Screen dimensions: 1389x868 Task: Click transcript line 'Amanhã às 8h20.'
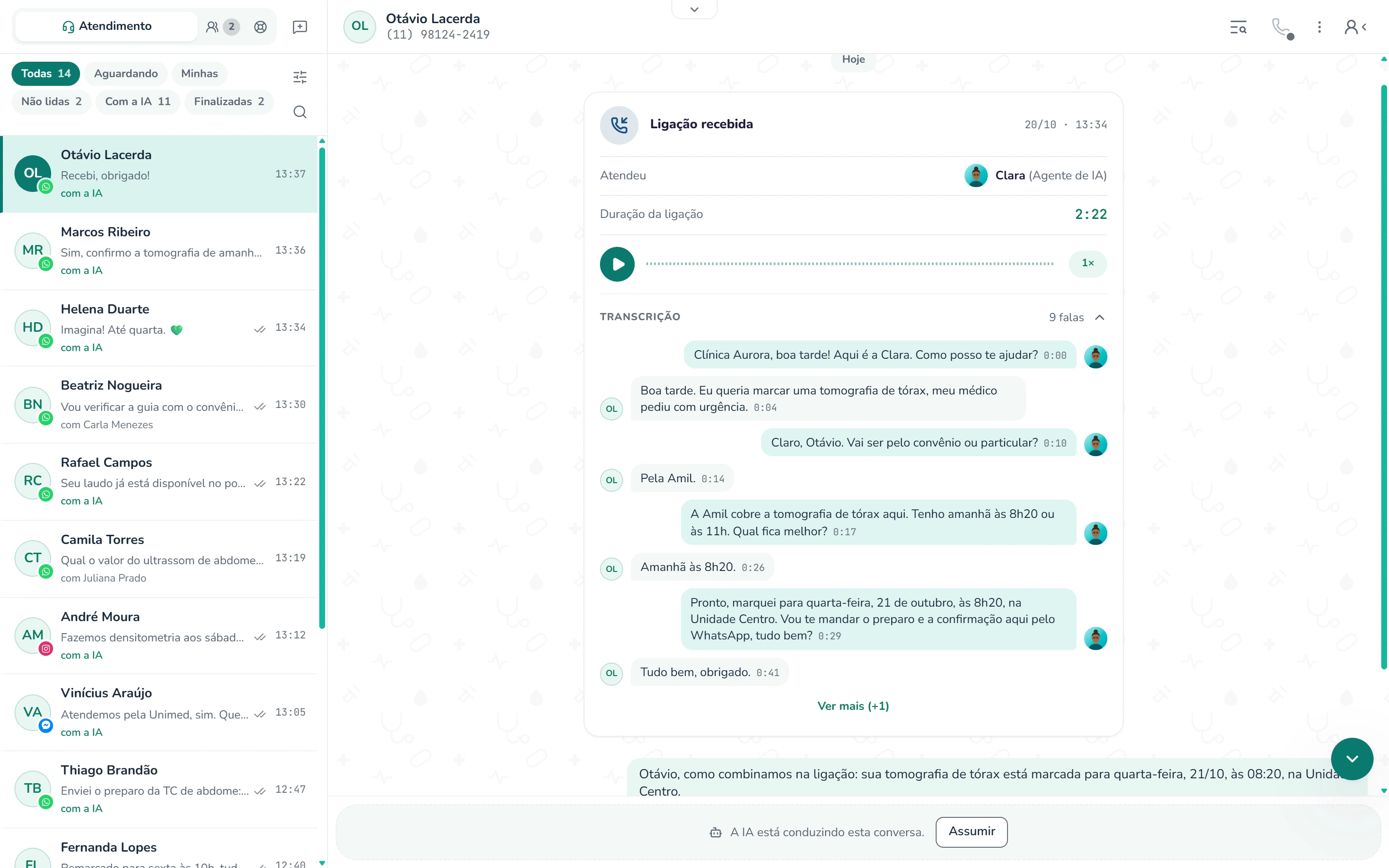[702, 567]
